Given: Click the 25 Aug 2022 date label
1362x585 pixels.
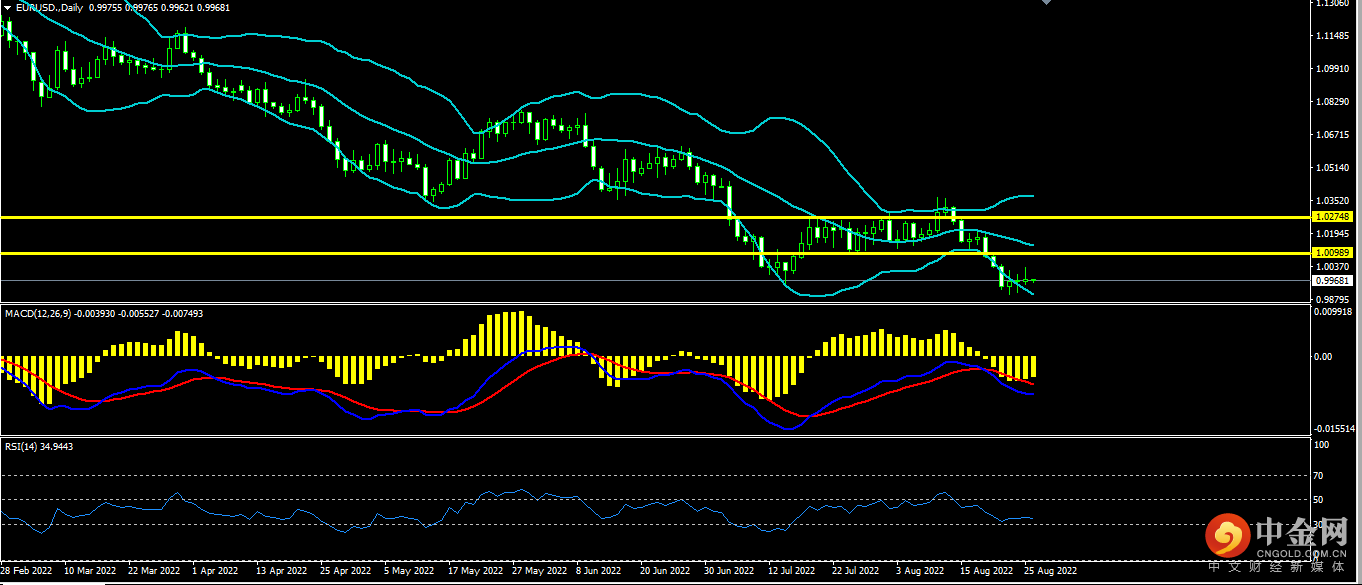Looking at the screenshot, I should pyautogui.click(x=1051, y=571).
